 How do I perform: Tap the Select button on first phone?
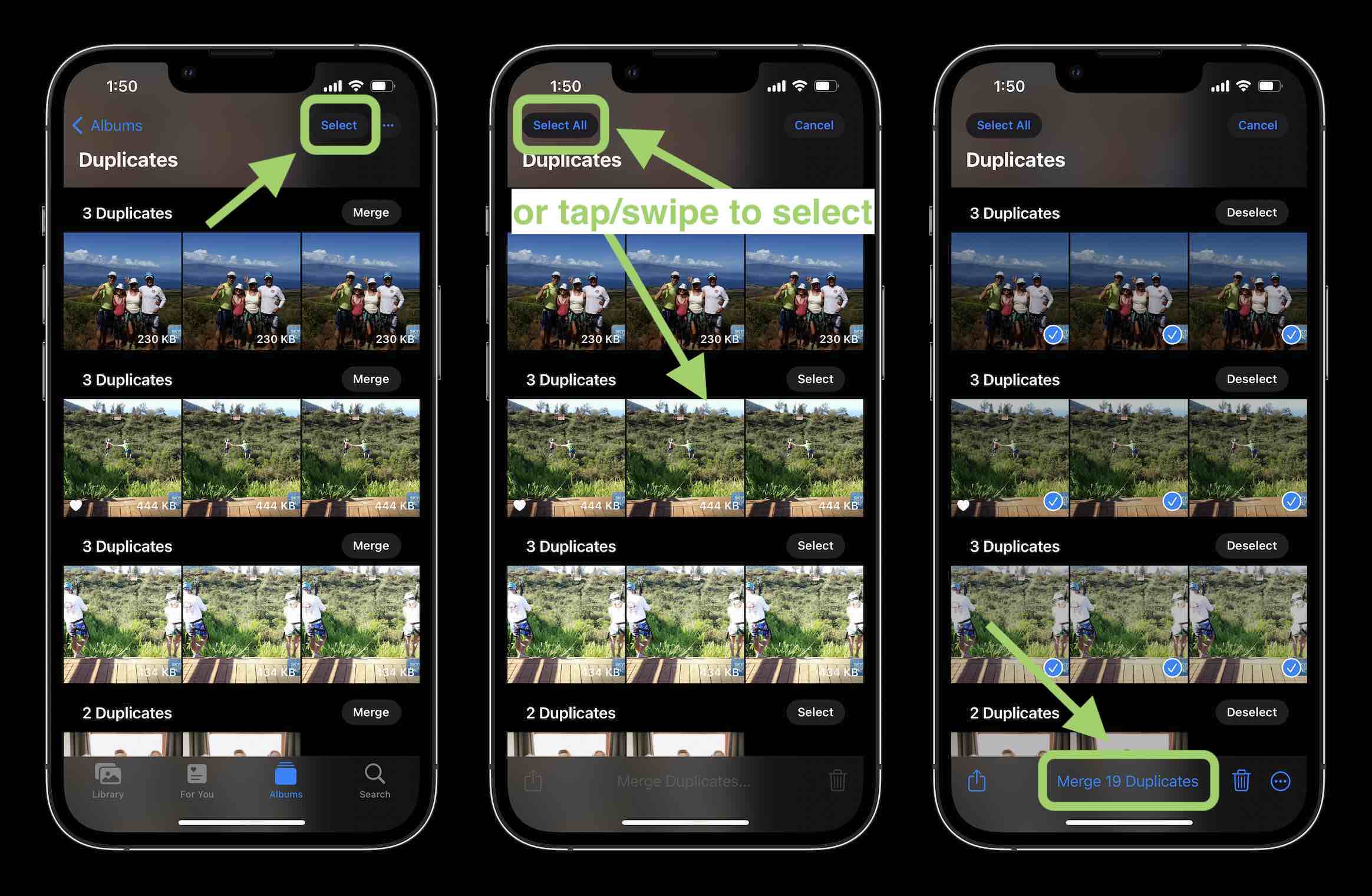coord(339,125)
